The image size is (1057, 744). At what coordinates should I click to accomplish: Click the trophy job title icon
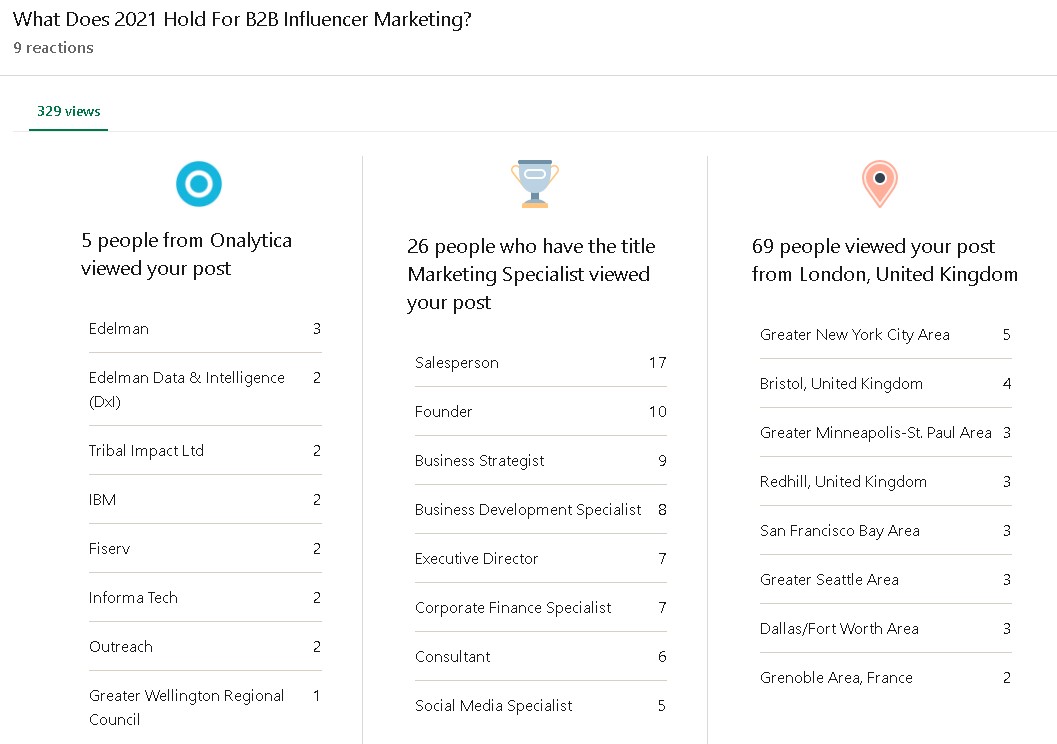pyautogui.click(x=535, y=184)
